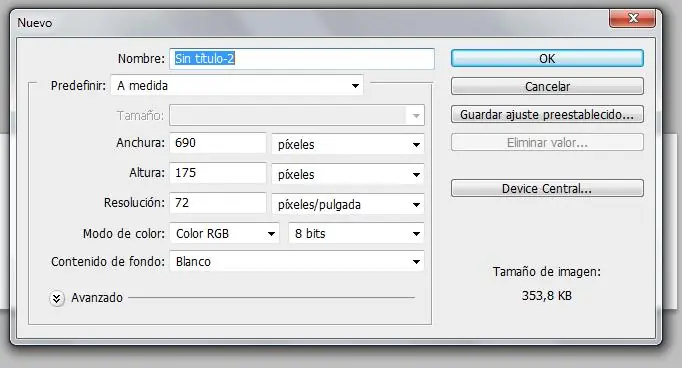This screenshot has width=682, height=368.
Task: Click the Resolución value field
Action: coord(218,203)
